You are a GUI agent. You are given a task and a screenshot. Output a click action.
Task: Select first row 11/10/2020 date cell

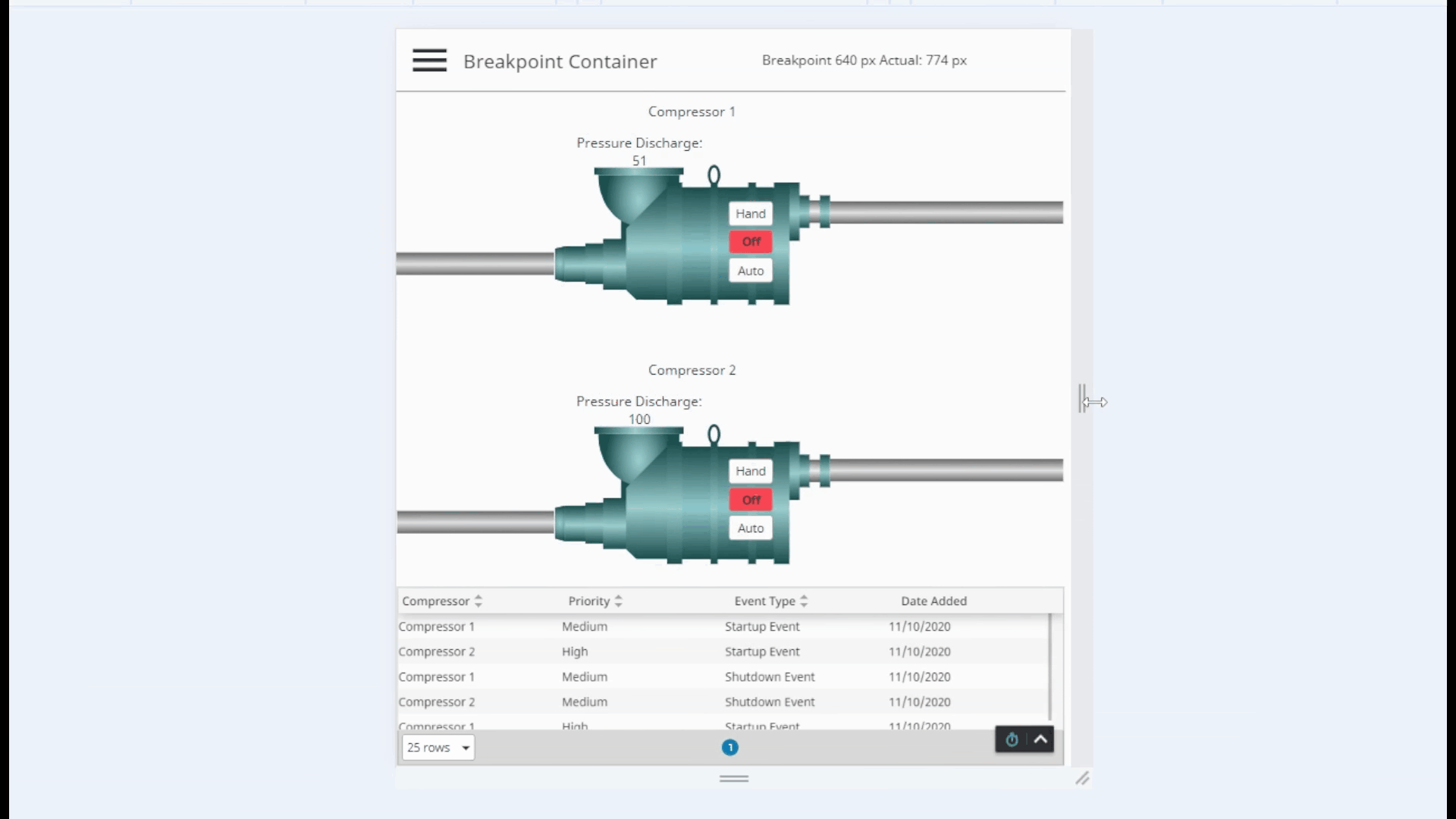920,626
